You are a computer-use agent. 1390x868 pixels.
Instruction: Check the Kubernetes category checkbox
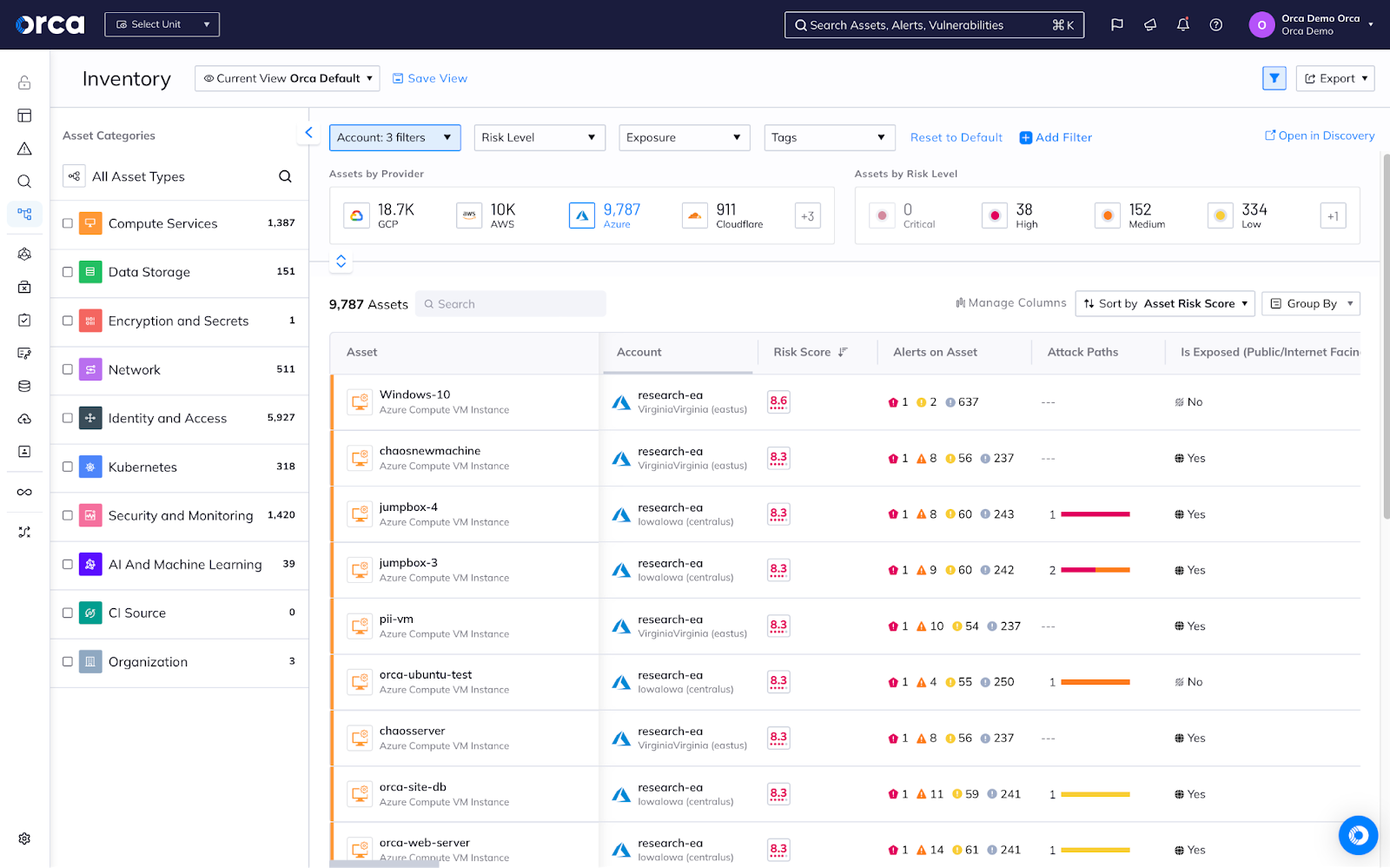pos(67,467)
